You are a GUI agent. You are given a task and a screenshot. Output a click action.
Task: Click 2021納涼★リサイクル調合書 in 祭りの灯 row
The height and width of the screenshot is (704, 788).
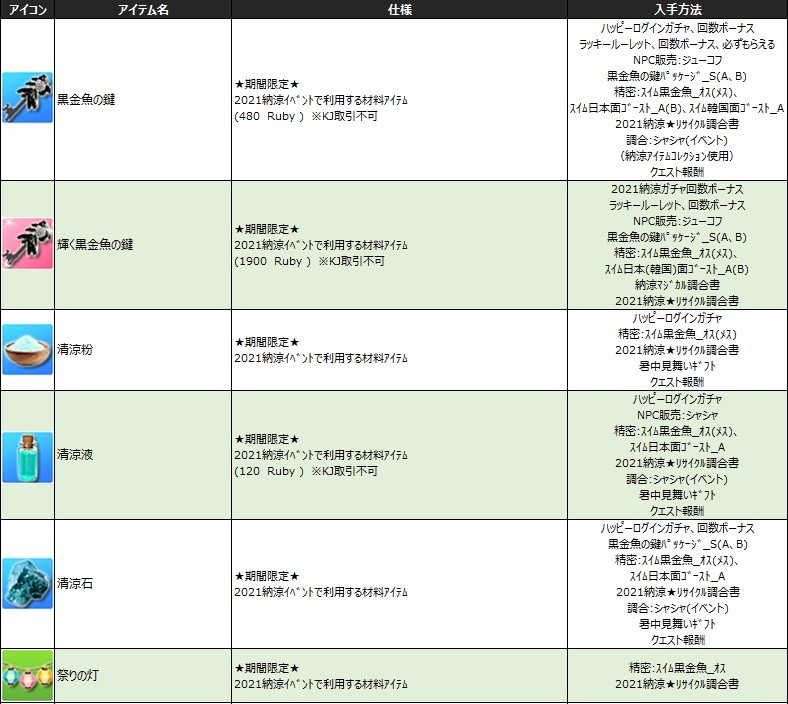pos(677,684)
